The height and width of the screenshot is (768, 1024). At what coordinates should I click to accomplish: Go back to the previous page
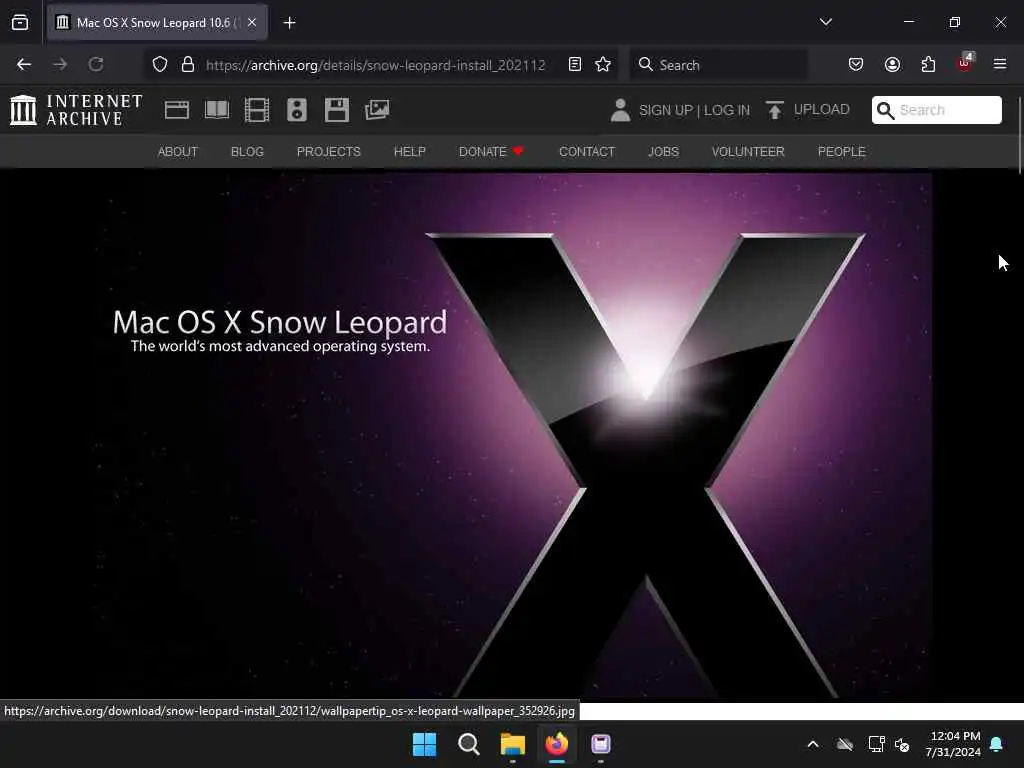pos(24,64)
